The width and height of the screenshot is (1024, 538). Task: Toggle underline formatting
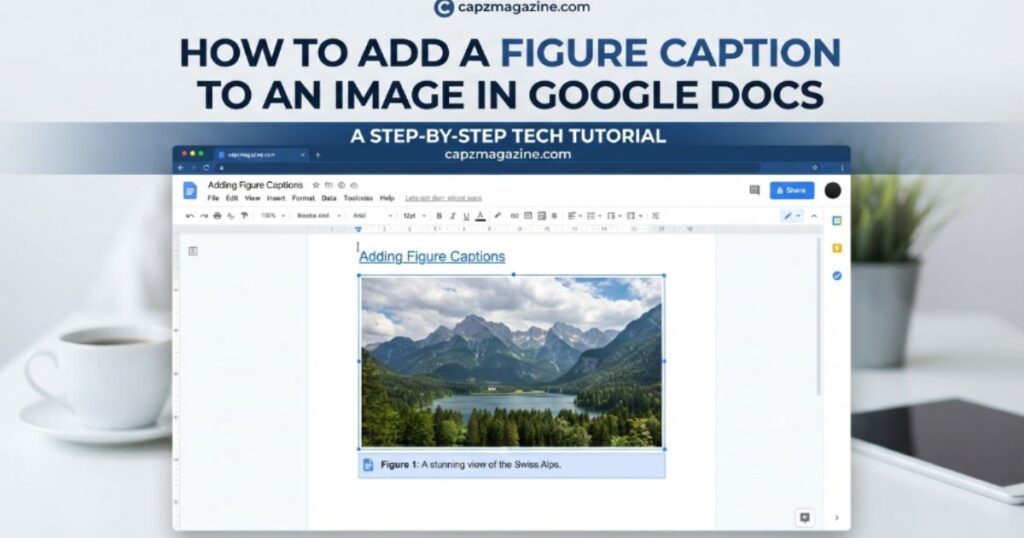[466, 216]
